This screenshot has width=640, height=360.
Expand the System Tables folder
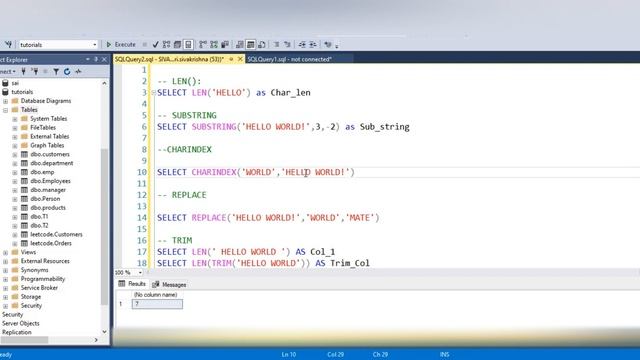15,119
